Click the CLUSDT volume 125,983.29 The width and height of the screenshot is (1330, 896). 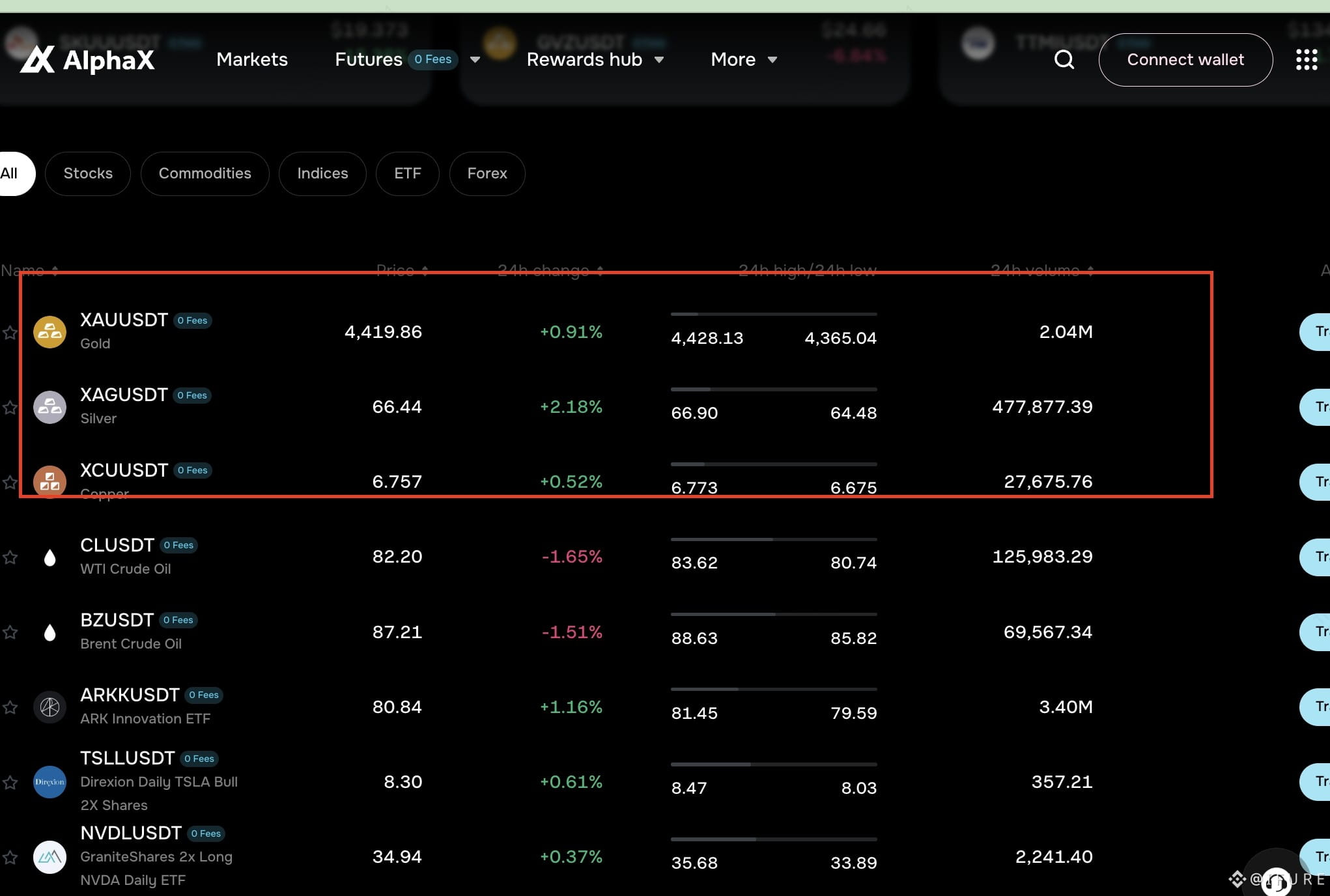1042,557
